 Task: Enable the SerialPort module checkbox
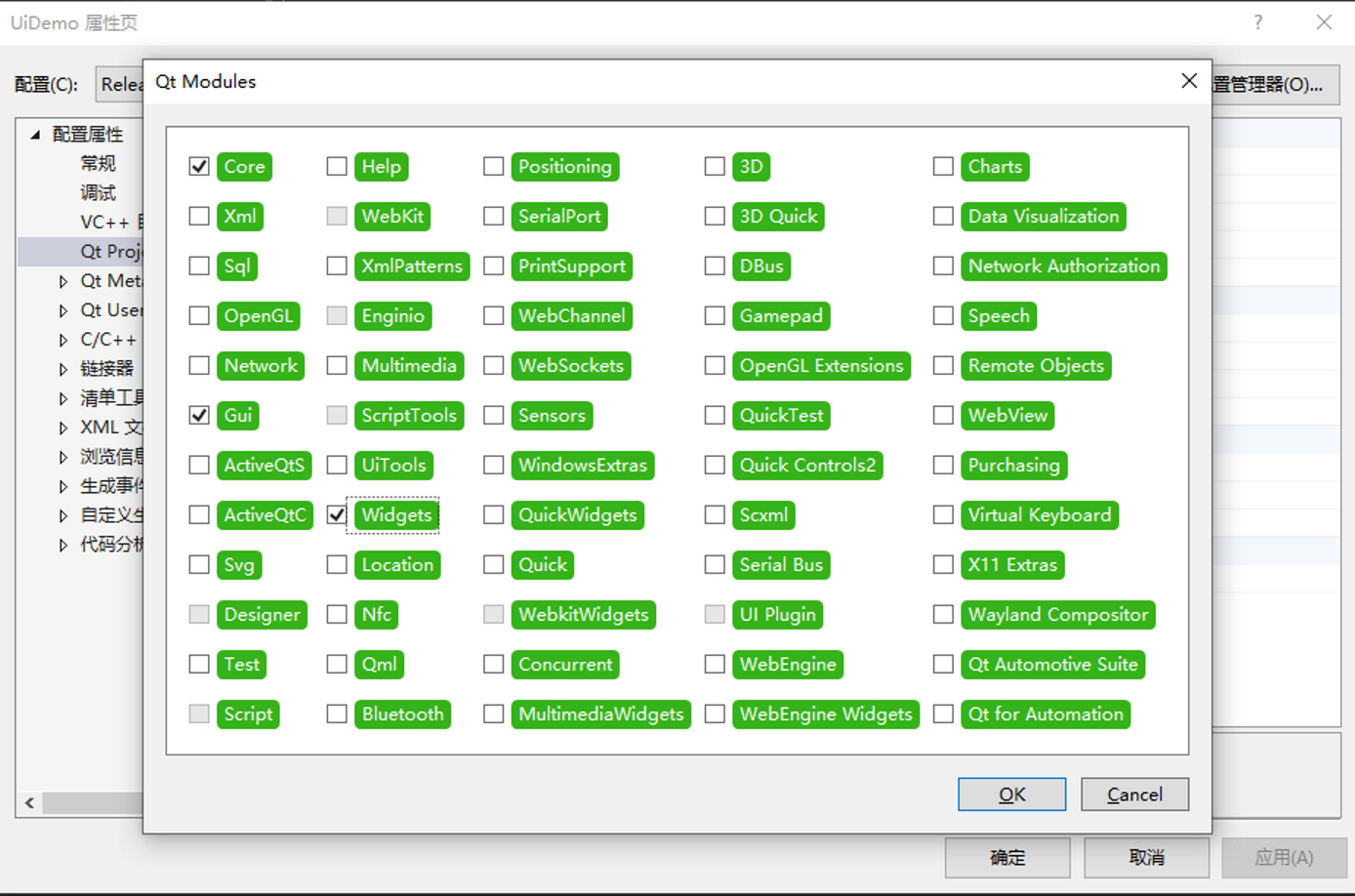click(494, 217)
